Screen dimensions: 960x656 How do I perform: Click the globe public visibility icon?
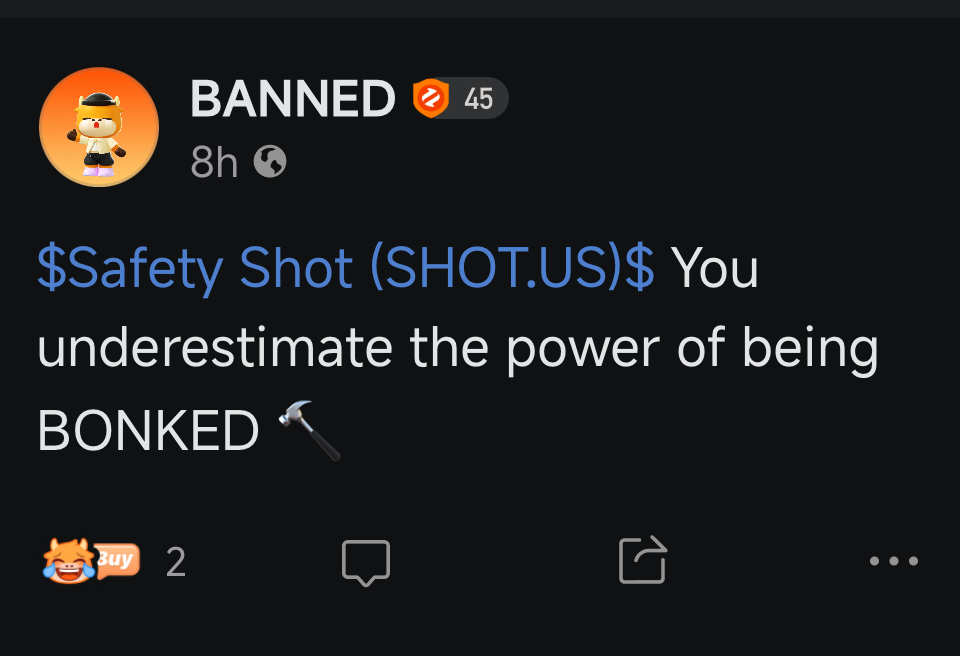click(x=270, y=161)
